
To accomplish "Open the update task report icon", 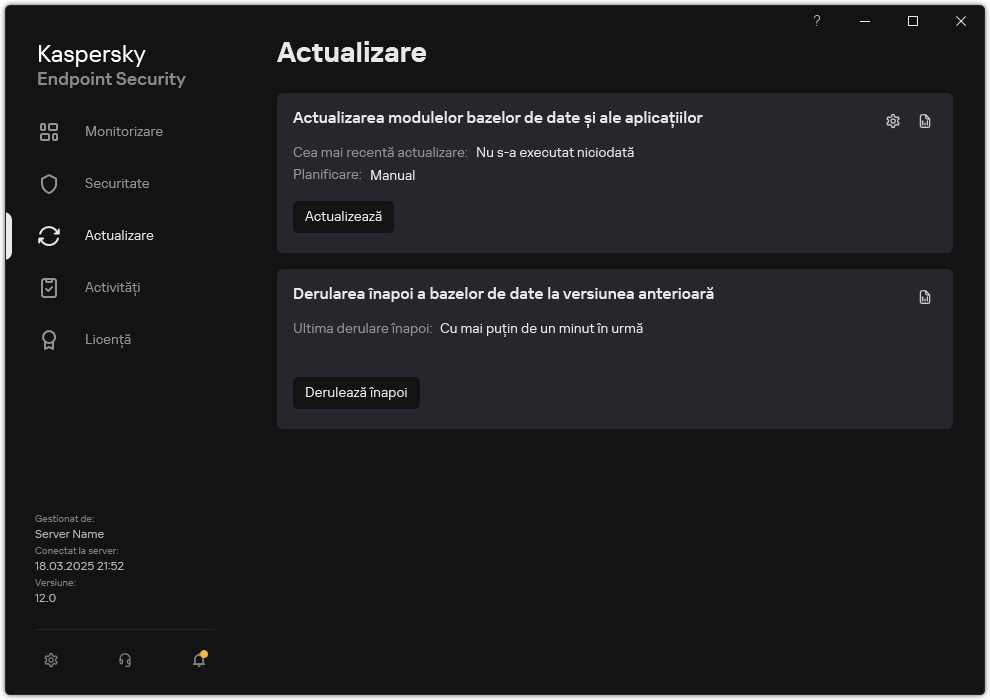I will tap(924, 120).
